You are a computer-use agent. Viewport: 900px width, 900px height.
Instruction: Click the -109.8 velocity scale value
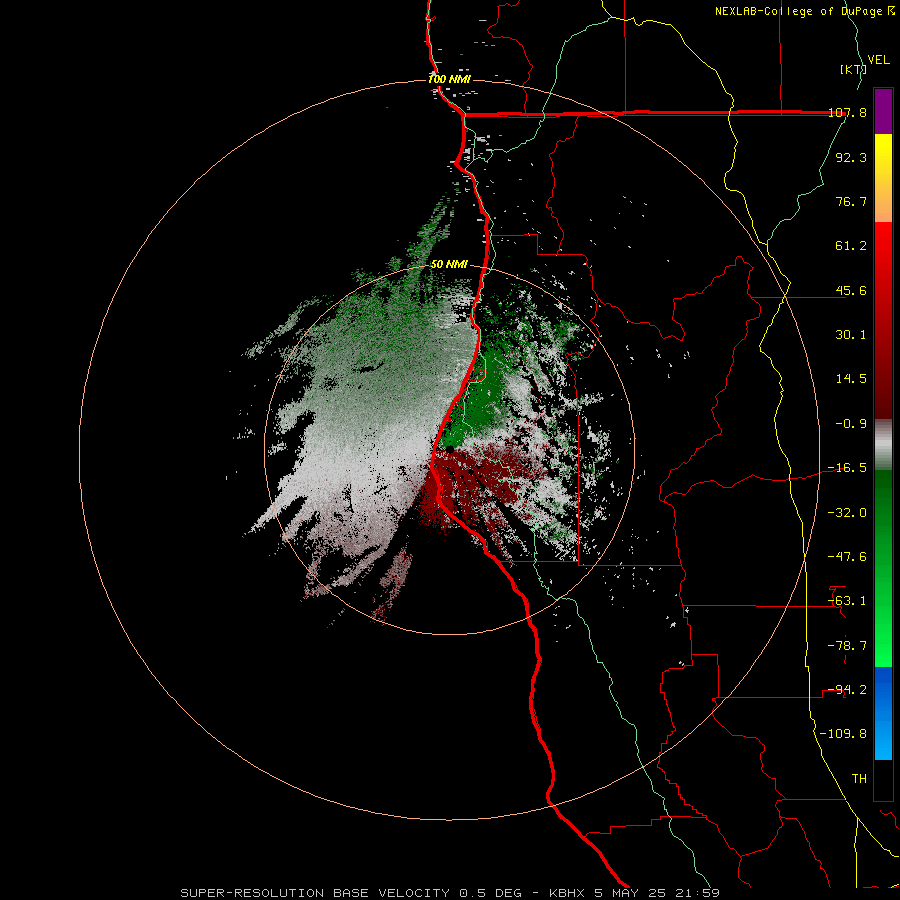[844, 734]
